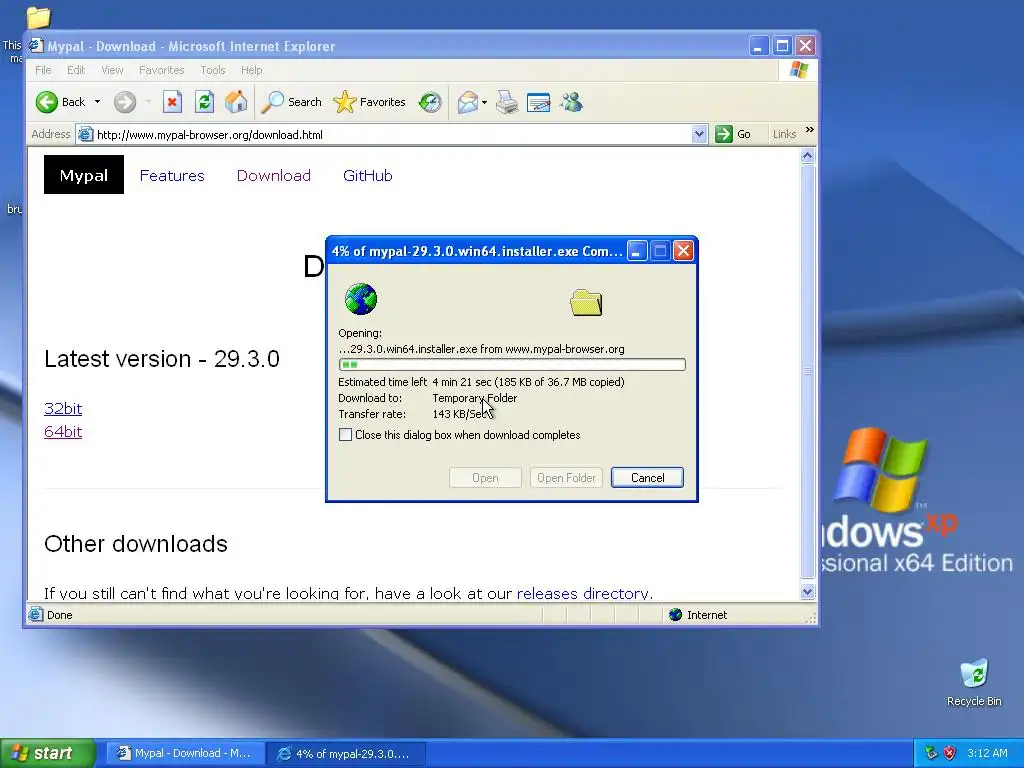This screenshot has height=768, width=1024.
Task: Click the Mypal black logo tab
Action: coord(84,174)
